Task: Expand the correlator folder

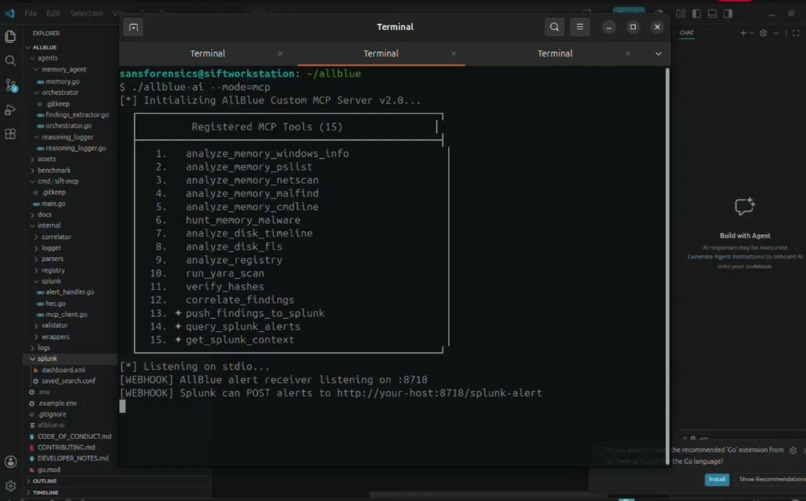Action: click(56, 237)
